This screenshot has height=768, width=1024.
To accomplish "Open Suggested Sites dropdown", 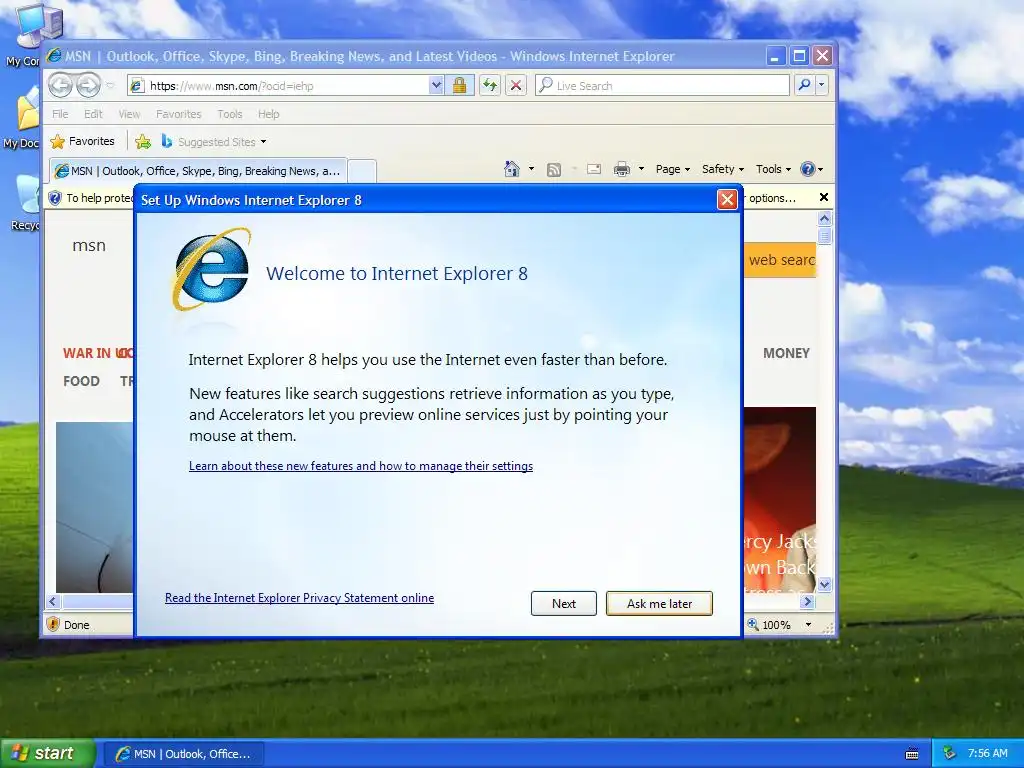I will 214,141.
